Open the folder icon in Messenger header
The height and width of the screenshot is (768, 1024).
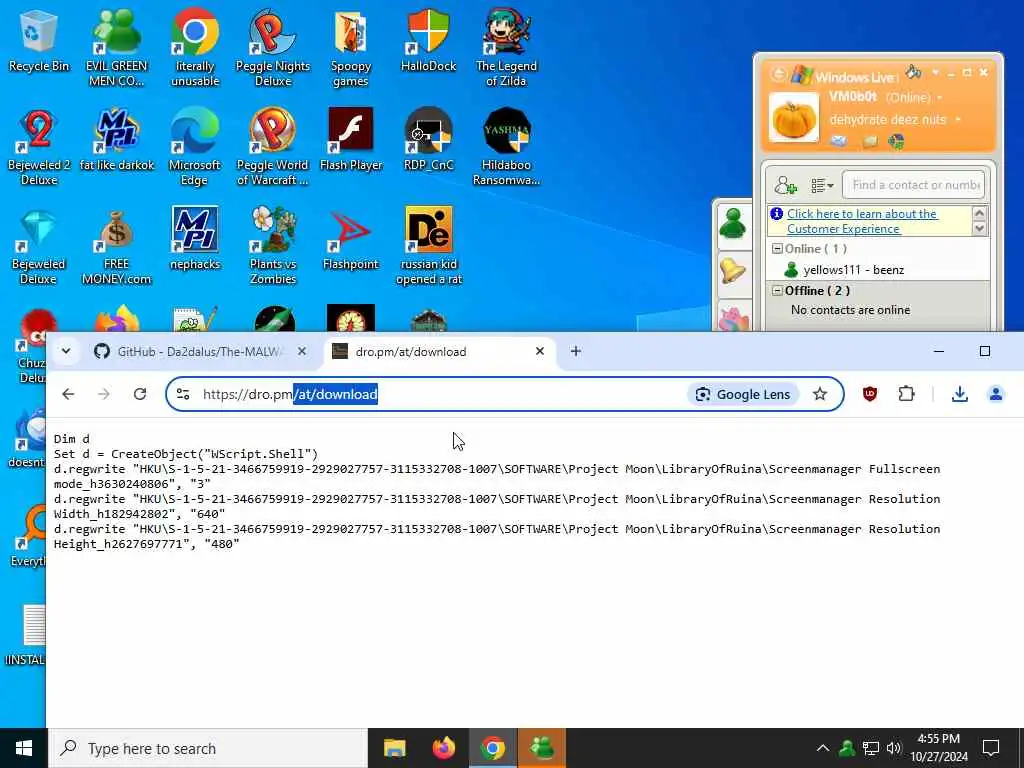[x=869, y=141]
